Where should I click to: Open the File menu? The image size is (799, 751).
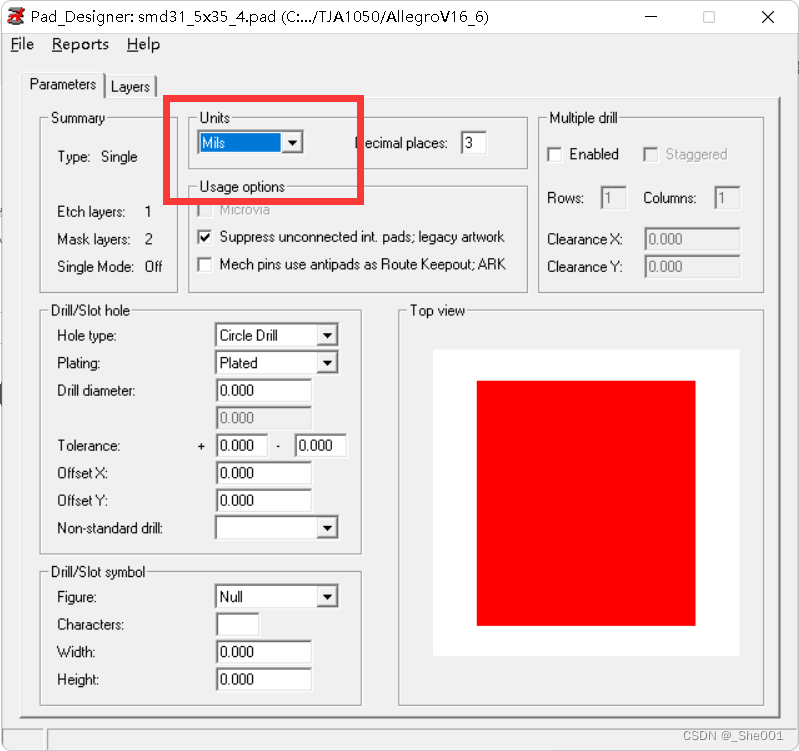(22, 45)
